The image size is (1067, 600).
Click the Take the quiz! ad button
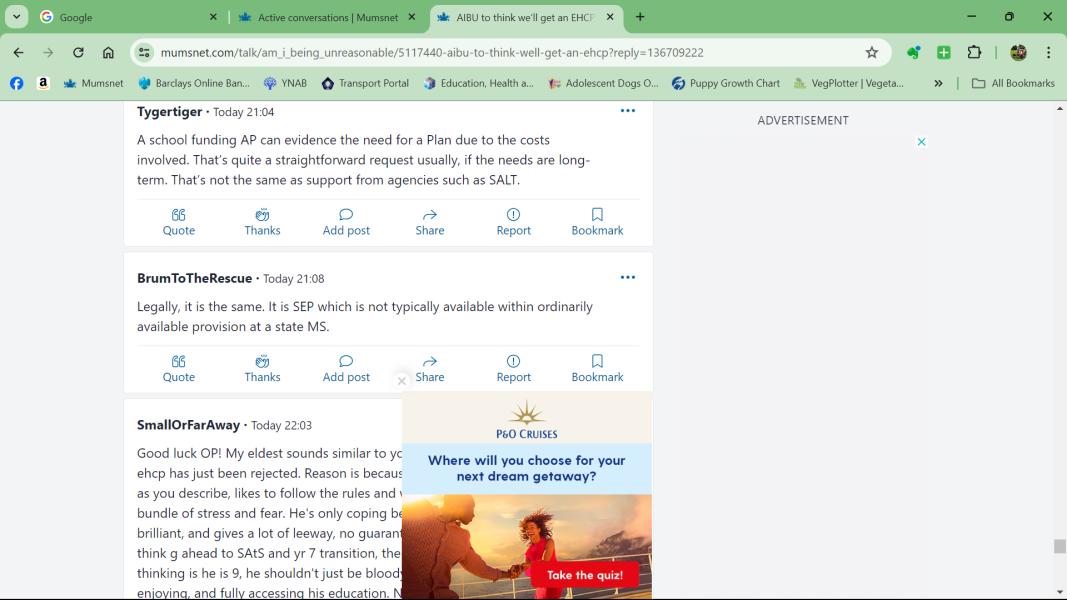click(x=584, y=575)
